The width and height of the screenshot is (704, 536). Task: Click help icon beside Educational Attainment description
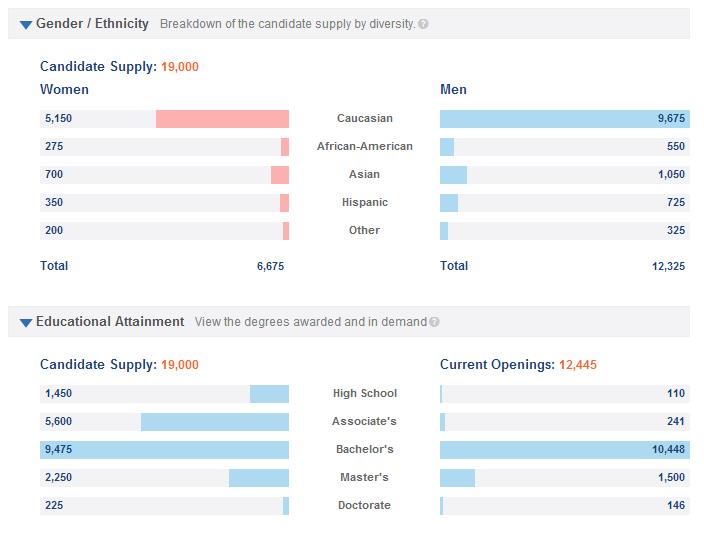tap(434, 322)
